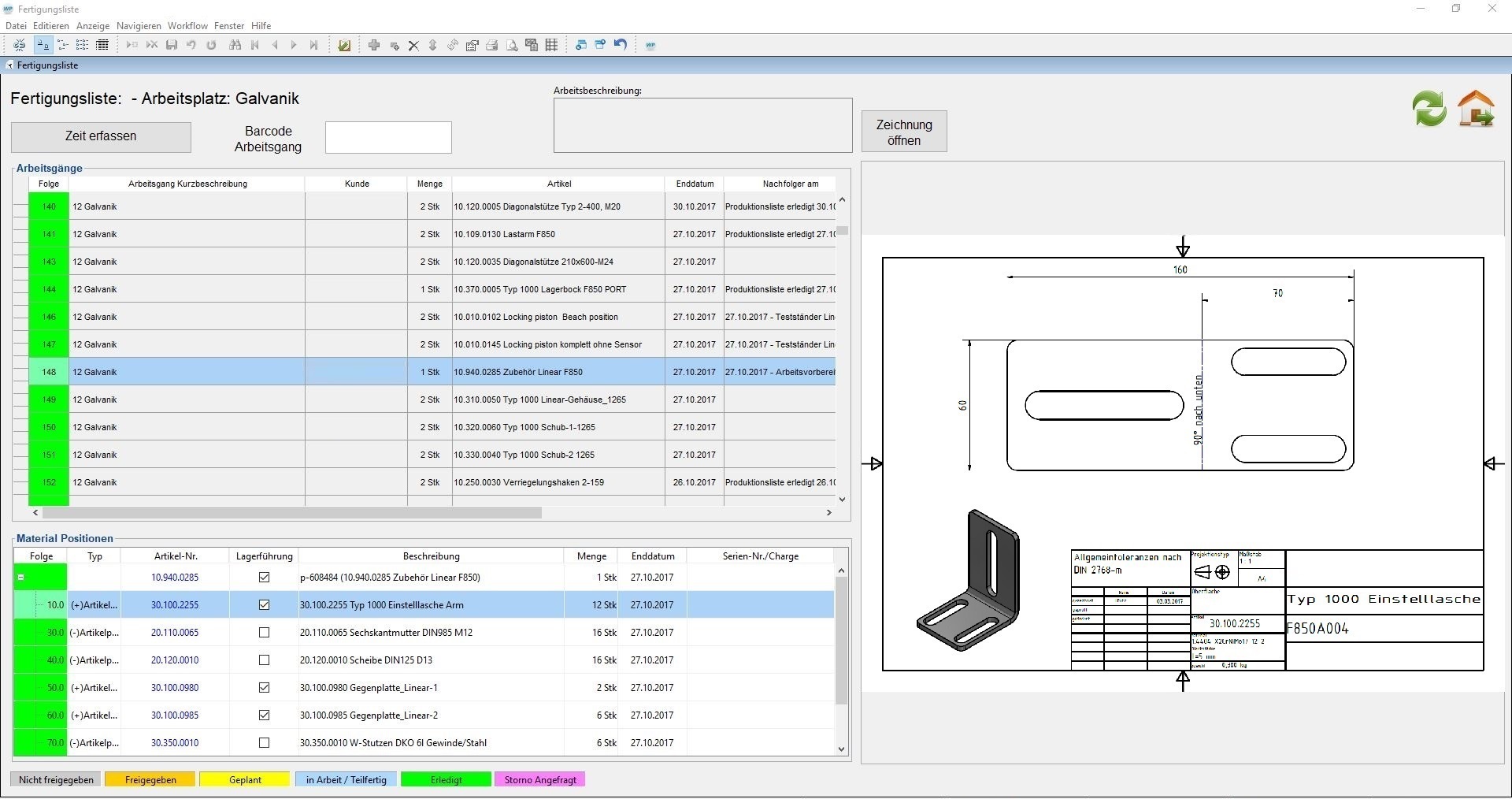Click the house icon with green arrow

point(1476,109)
